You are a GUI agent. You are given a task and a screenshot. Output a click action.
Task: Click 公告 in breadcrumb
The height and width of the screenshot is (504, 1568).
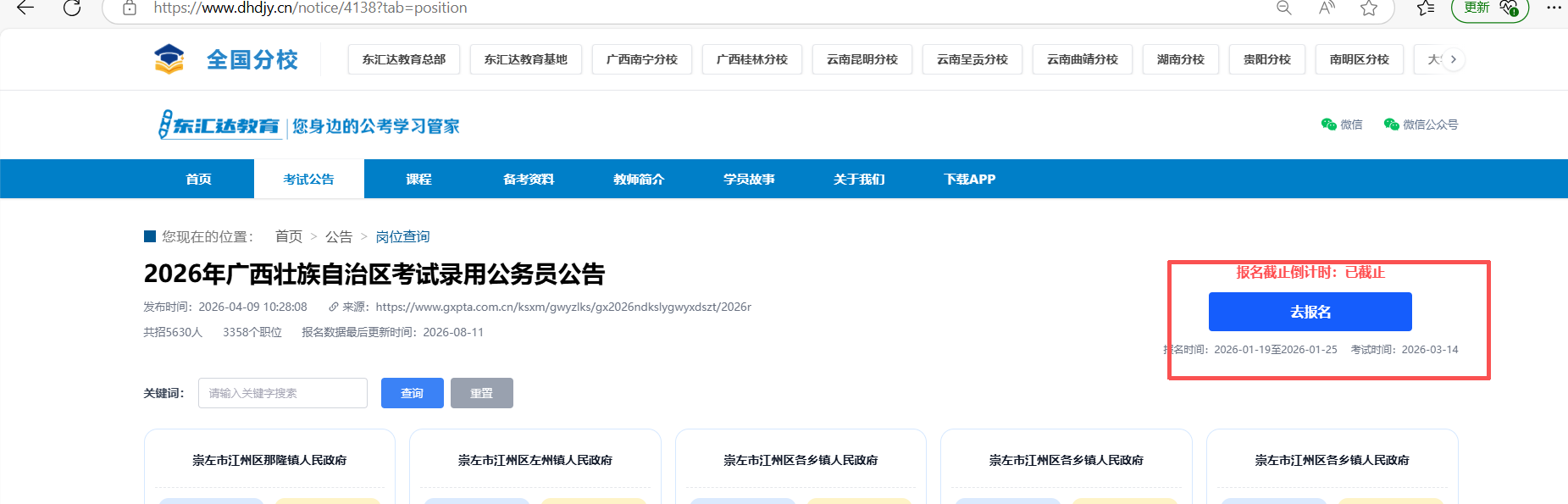tap(339, 236)
